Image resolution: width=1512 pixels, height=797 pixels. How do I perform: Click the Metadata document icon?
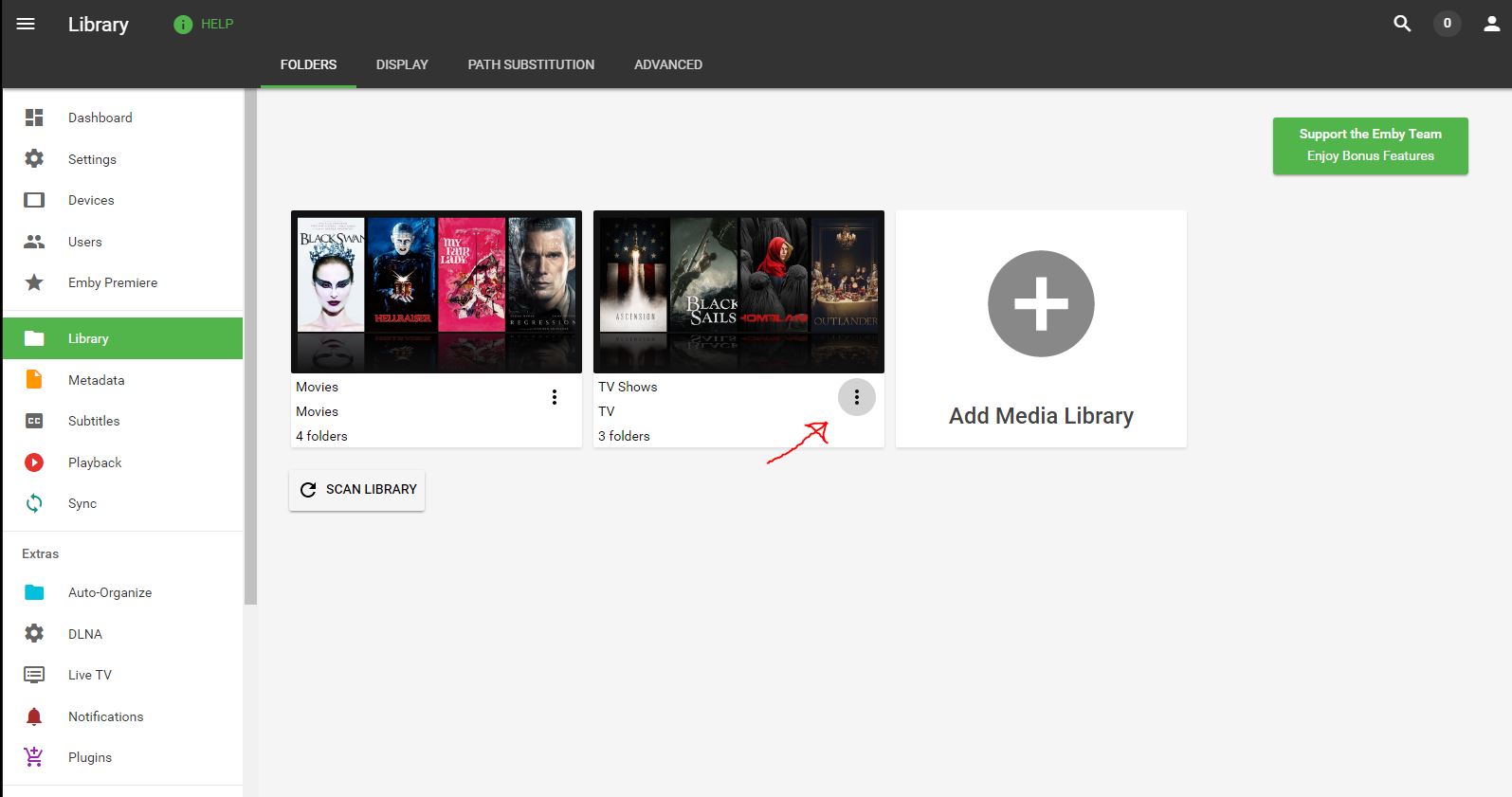click(x=34, y=379)
